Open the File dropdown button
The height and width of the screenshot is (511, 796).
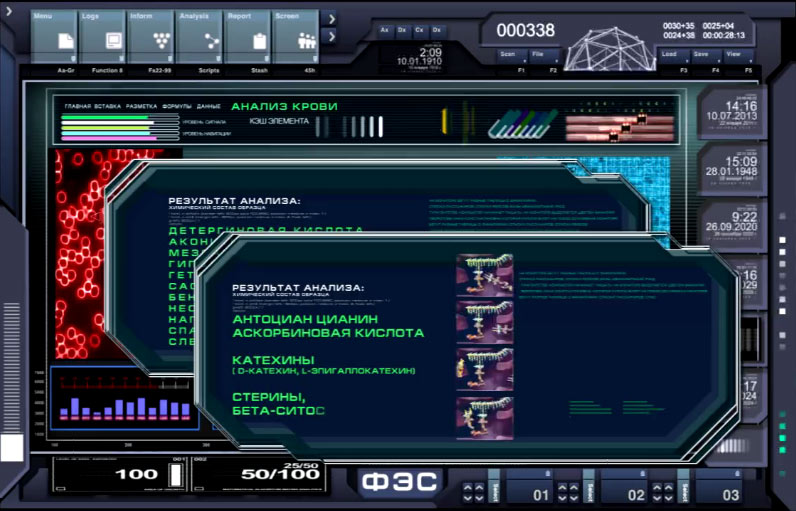coord(544,55)
